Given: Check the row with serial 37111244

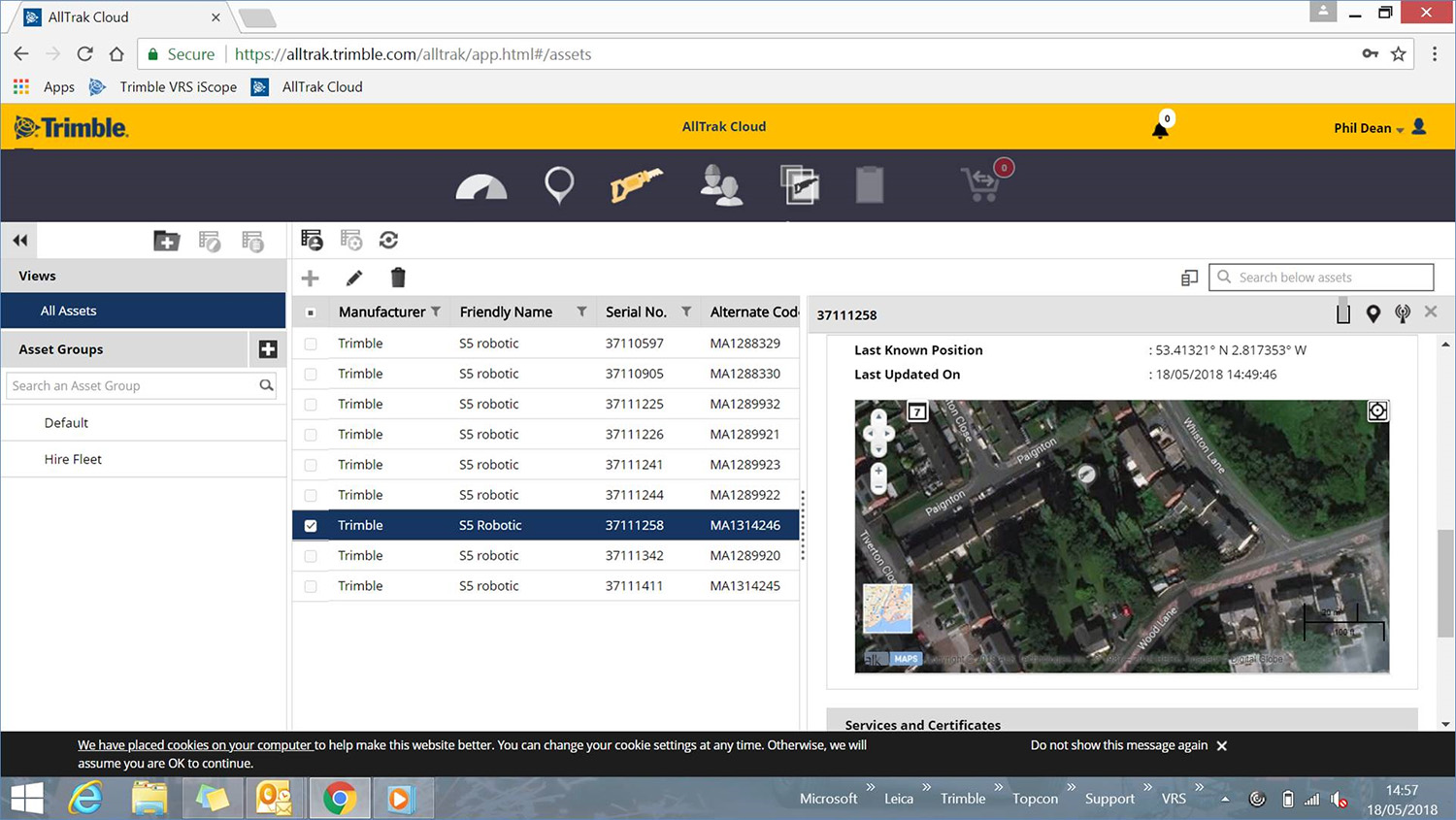Looking at the screenshot, I should 311,495.
